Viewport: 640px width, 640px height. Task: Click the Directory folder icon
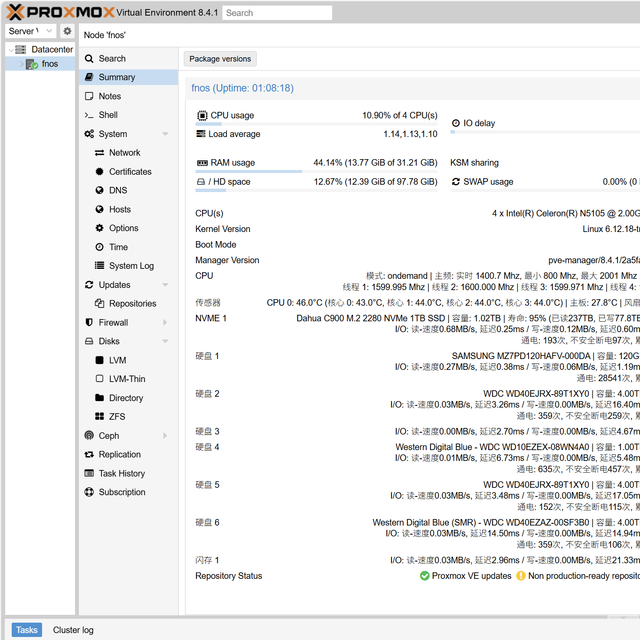[99, 398]
